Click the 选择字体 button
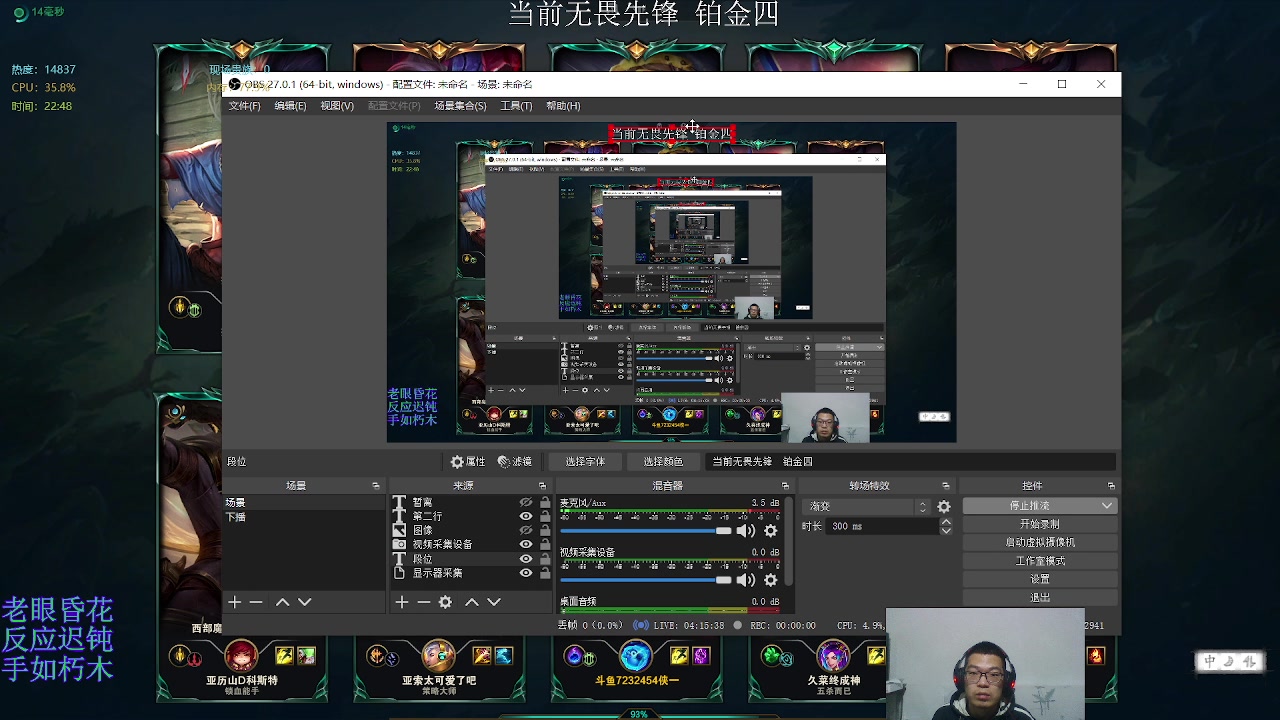1280x720 pixels. [x=585, y=462]
